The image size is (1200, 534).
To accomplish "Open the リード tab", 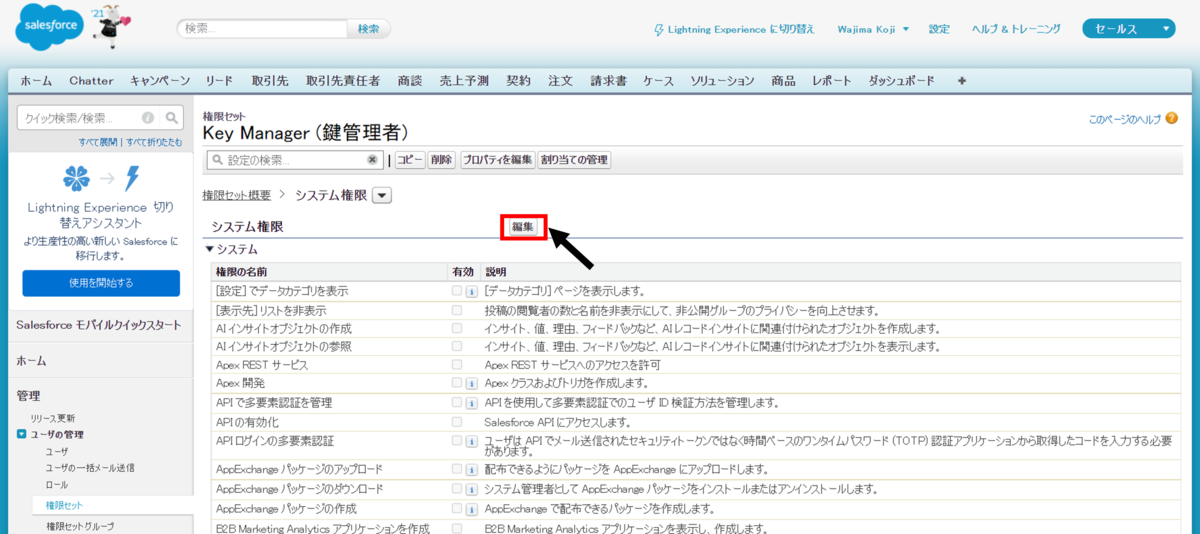I will pos(221,80).
